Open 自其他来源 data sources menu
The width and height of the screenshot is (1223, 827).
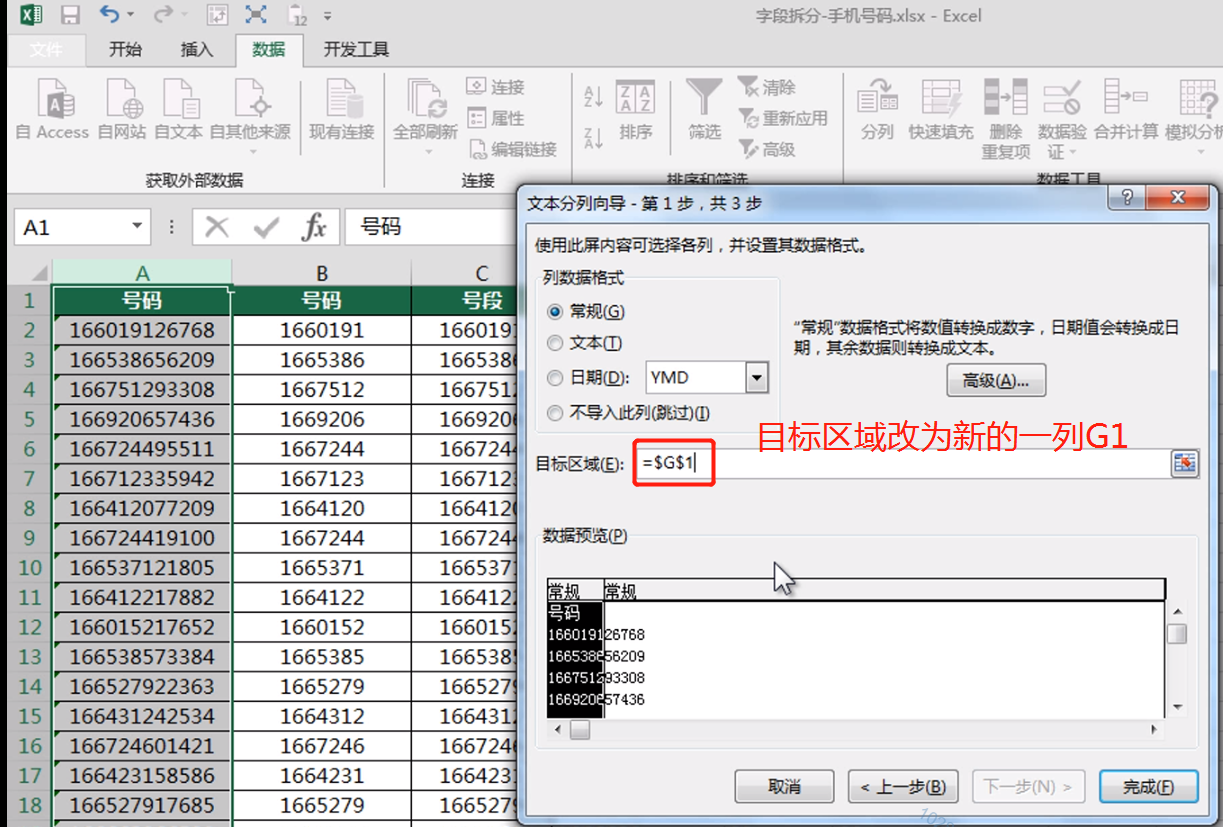coord(250,115)
